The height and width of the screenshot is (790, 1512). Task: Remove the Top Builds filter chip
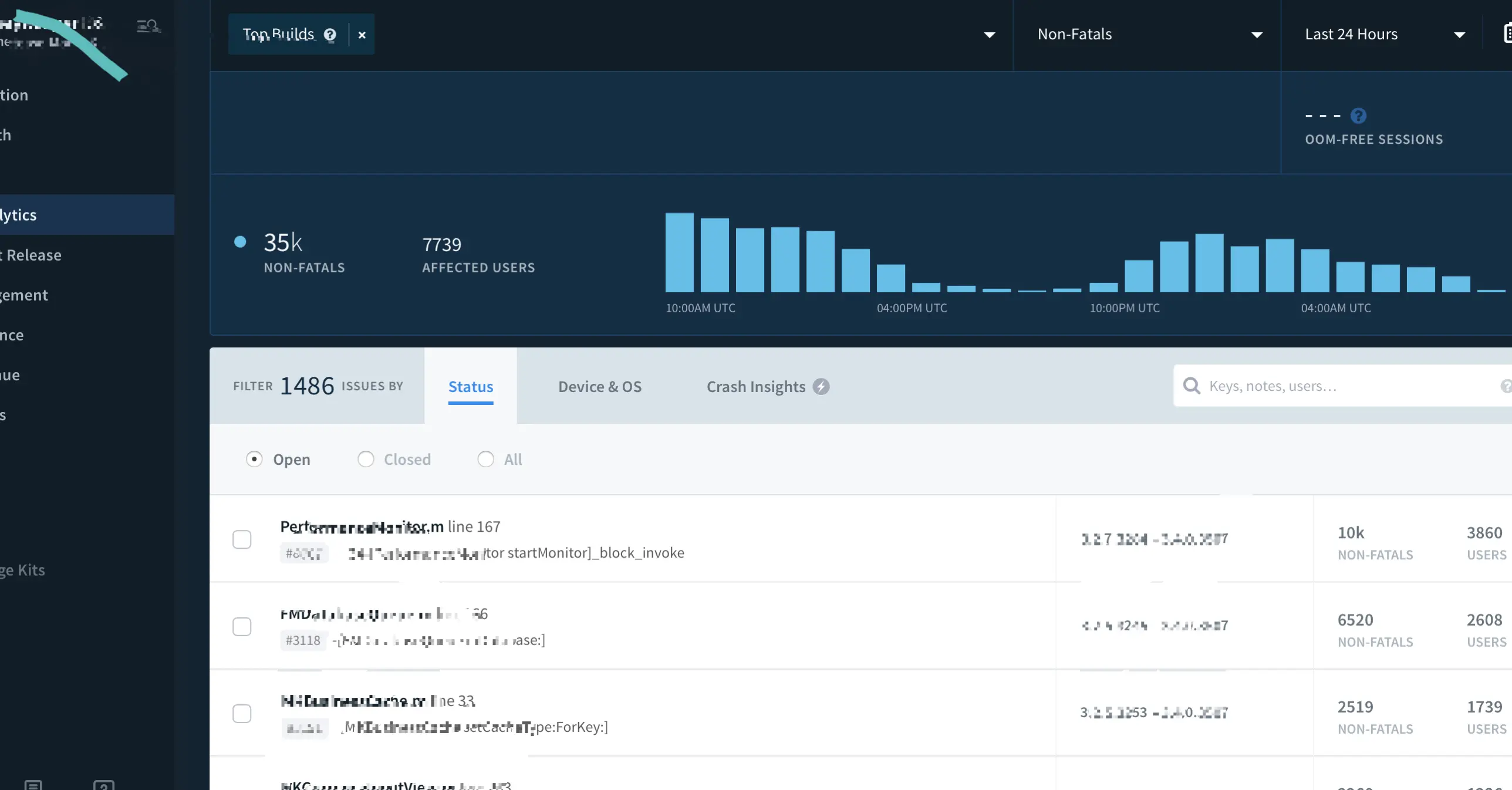[x=362, y=35]
